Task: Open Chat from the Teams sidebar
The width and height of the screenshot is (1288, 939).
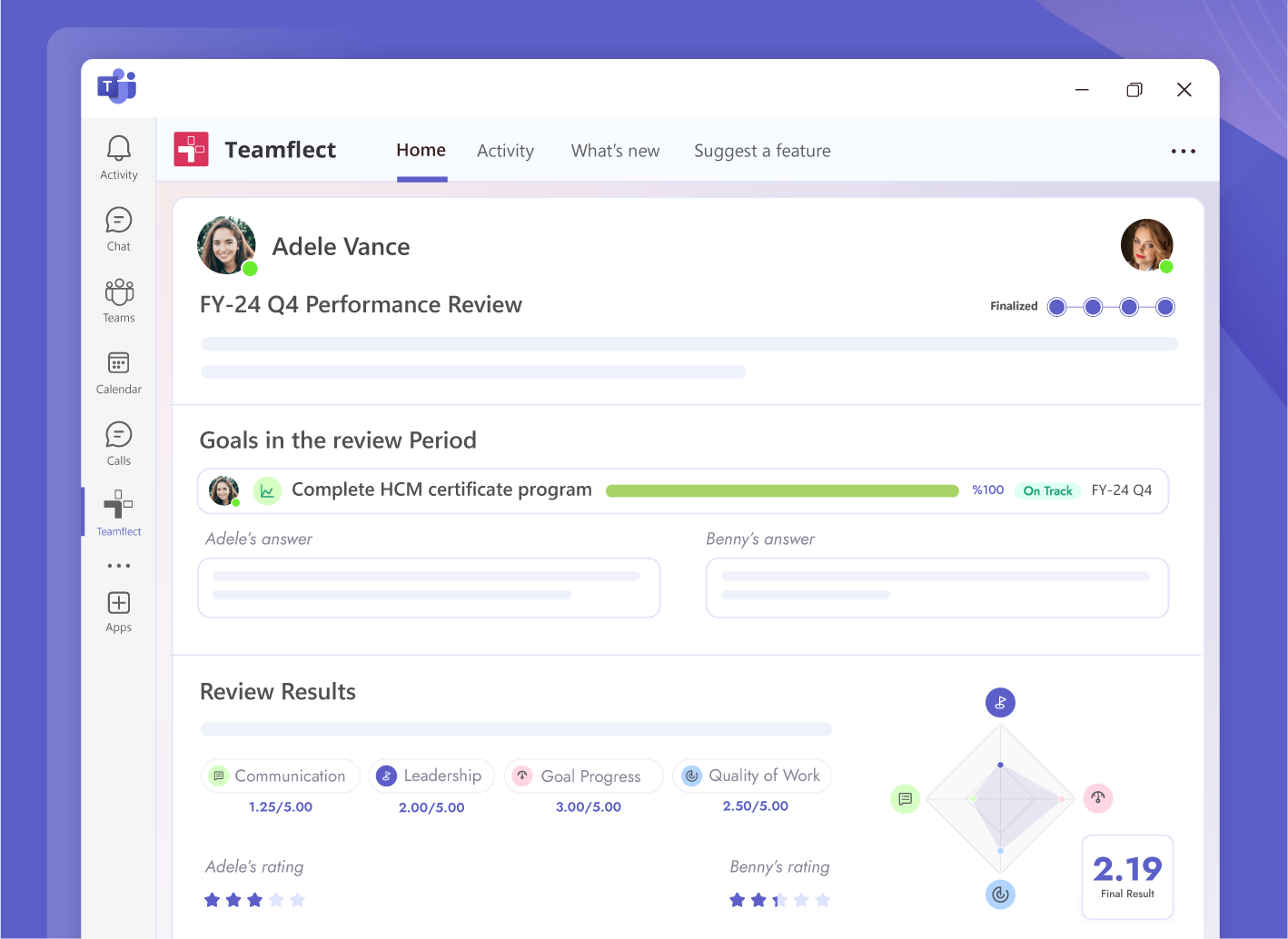Action: coord(119,230)
